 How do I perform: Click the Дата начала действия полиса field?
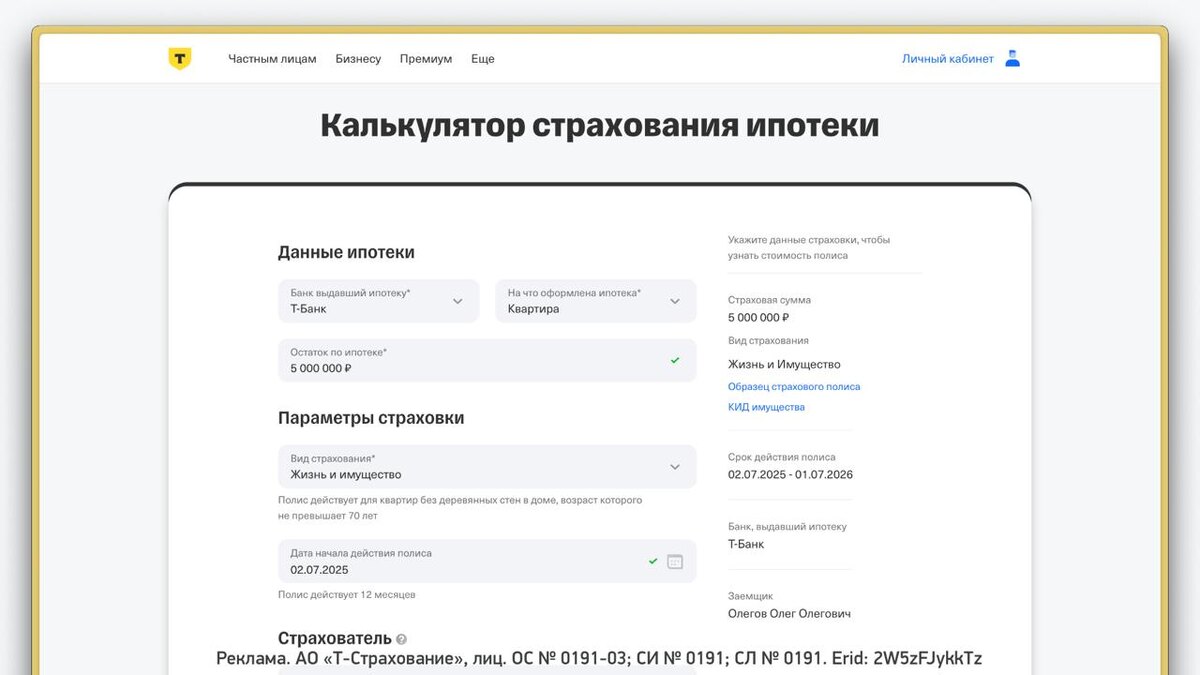tap(487, 562)
